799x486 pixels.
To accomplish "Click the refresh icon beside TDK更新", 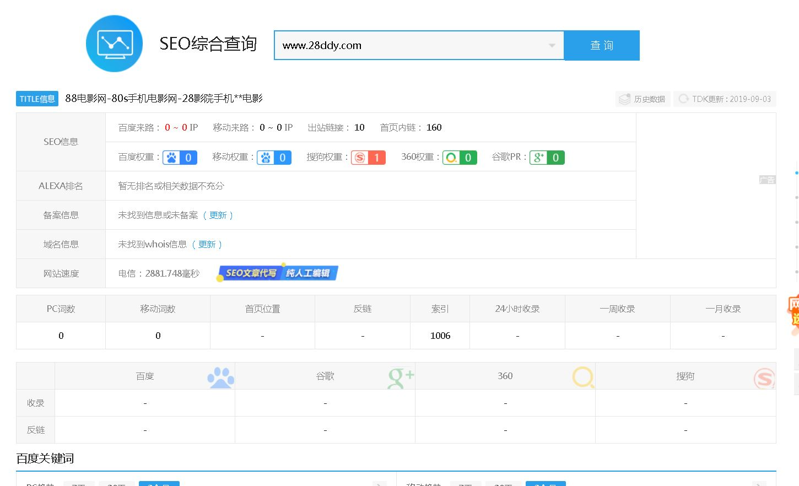I will click(683, 99).
